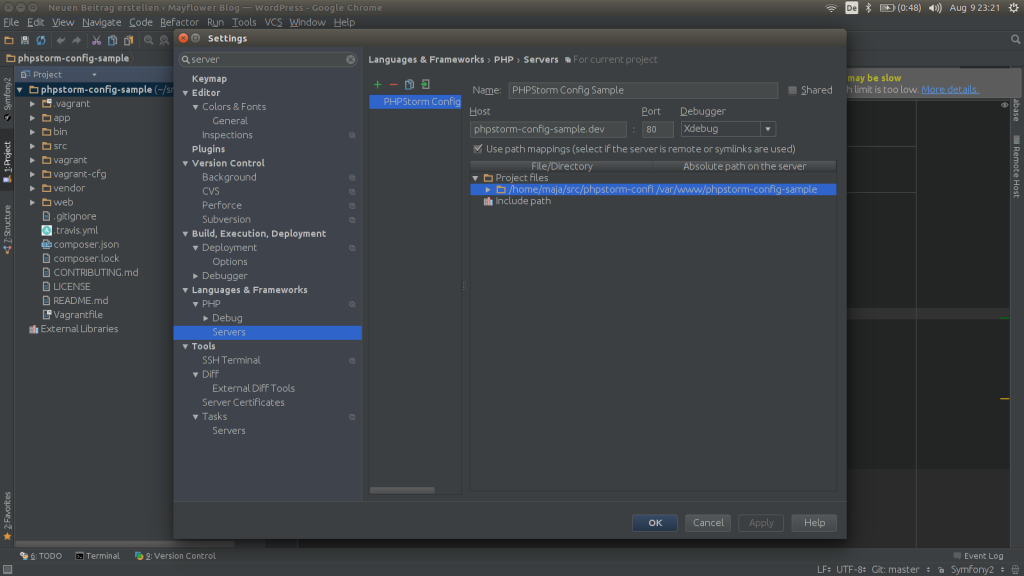Open the sound volume indicator
This screenshot has height=576, width=1024.
[x=935, y=8]
